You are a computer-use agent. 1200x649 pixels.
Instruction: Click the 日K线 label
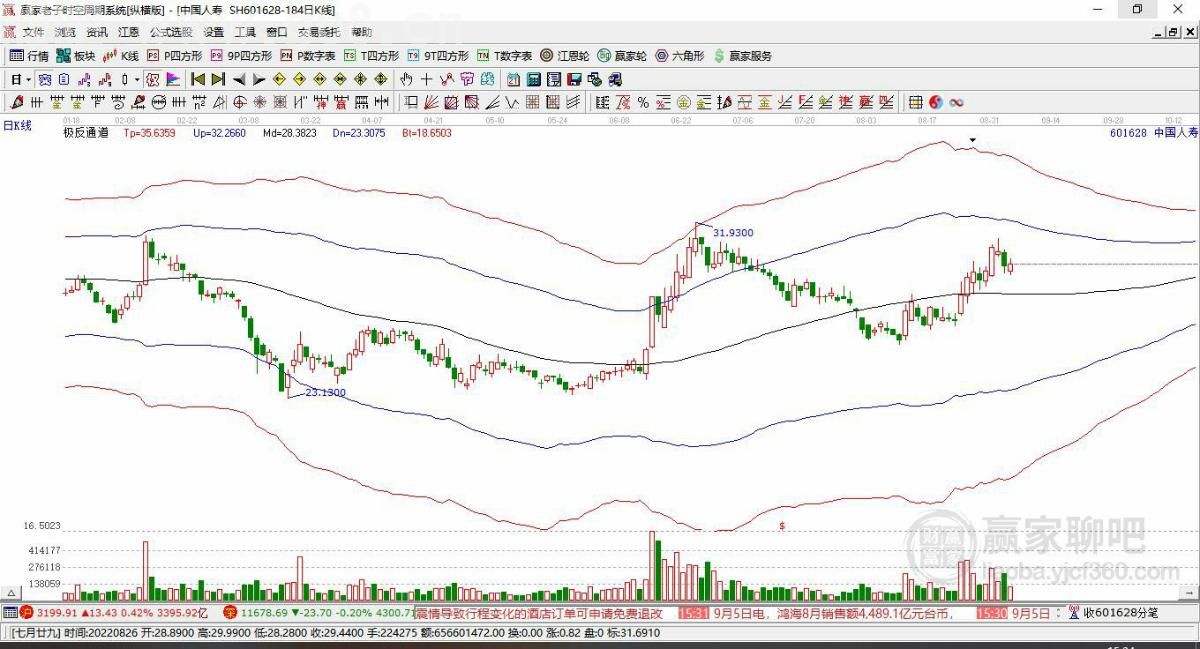(x=17, y=125)
